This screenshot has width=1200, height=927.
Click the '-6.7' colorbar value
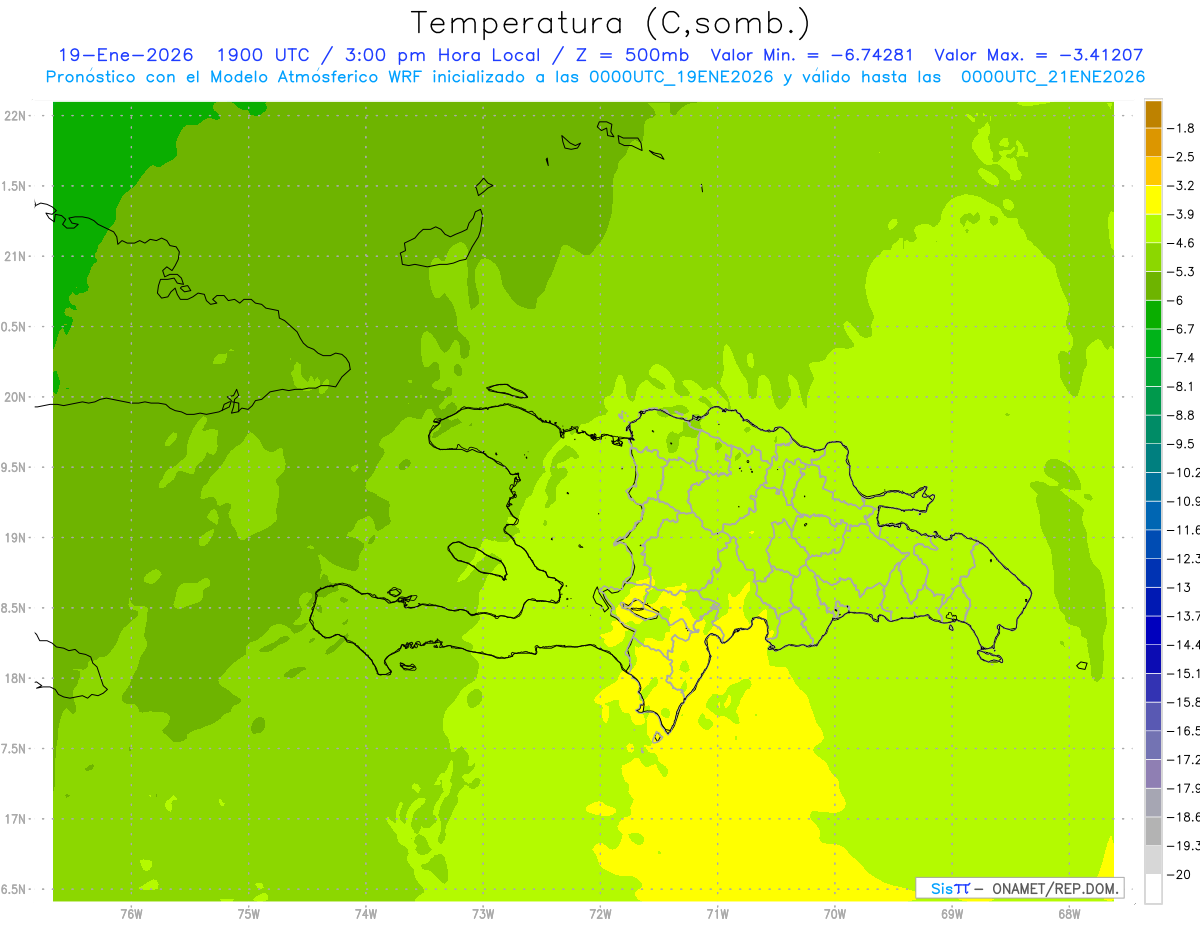click(1182, 329)
